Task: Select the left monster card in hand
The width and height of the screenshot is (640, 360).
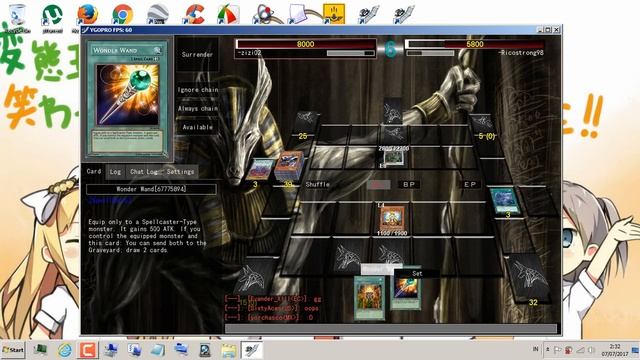Action: (369, 297)
